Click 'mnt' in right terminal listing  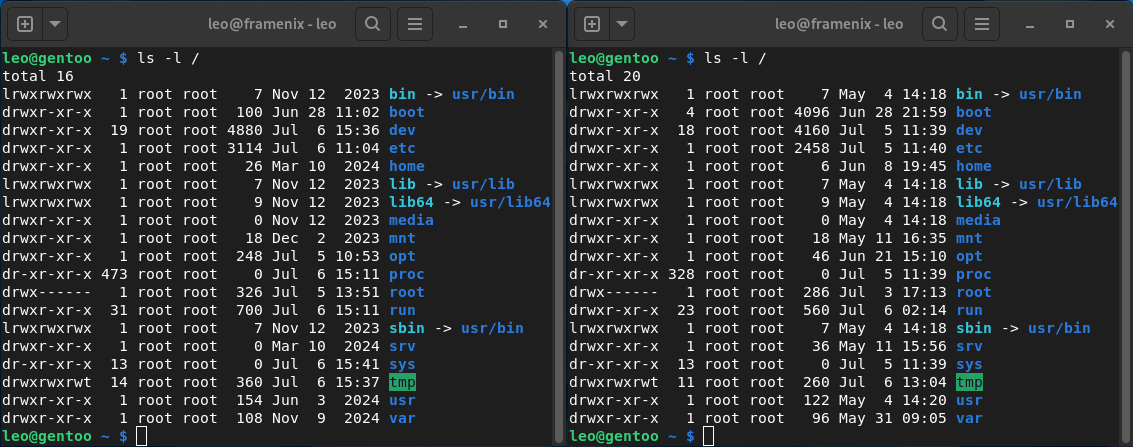pos(970,238)
